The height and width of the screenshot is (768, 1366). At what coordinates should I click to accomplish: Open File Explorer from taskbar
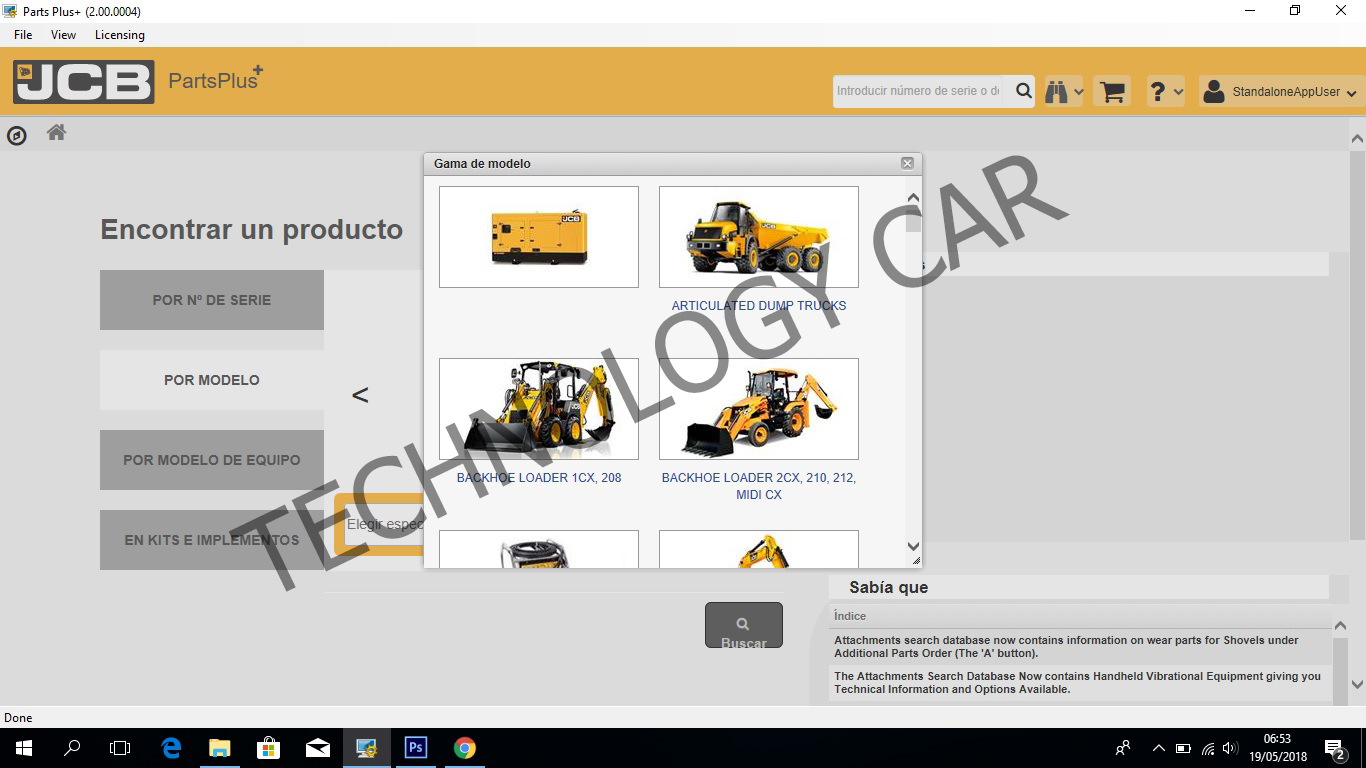click(220, 748)
